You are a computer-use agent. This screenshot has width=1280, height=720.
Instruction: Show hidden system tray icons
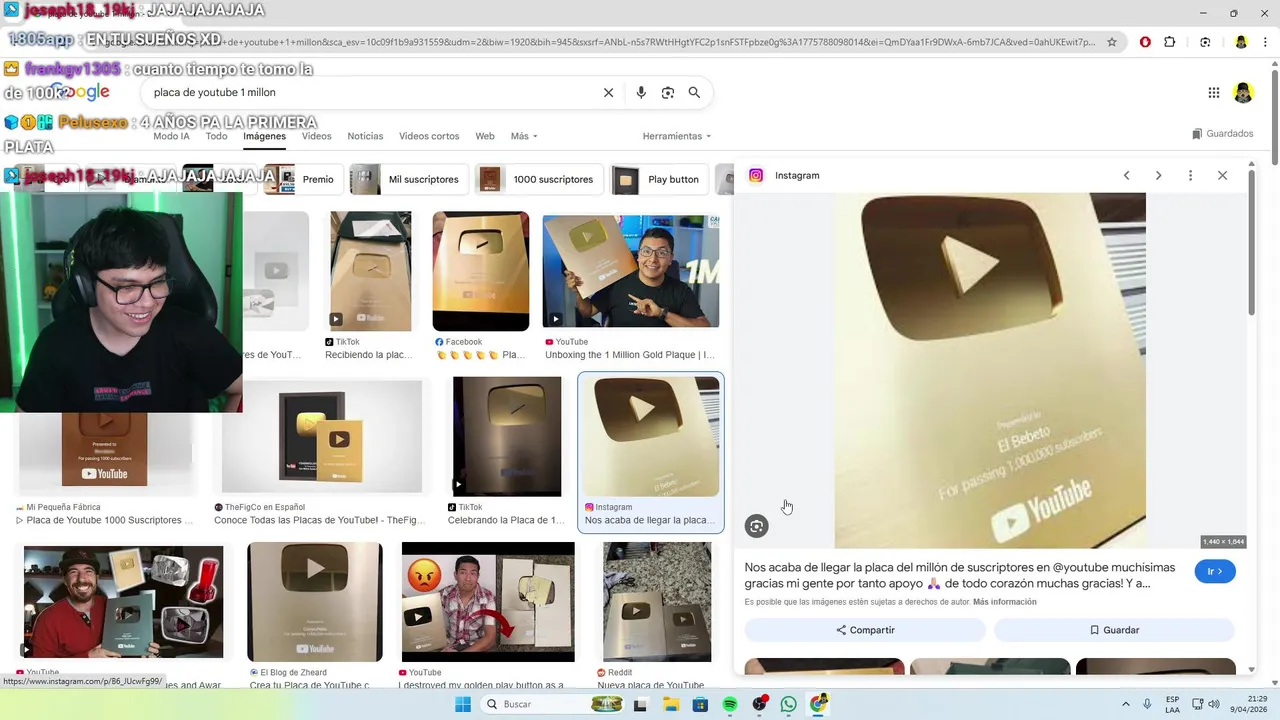coord(1126,704)
